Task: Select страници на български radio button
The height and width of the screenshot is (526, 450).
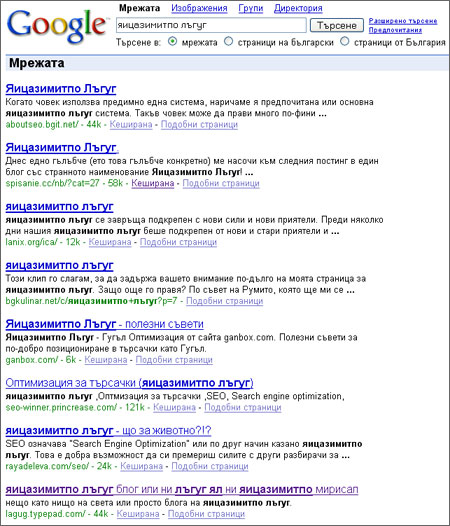Action: (x=229, y=42)
